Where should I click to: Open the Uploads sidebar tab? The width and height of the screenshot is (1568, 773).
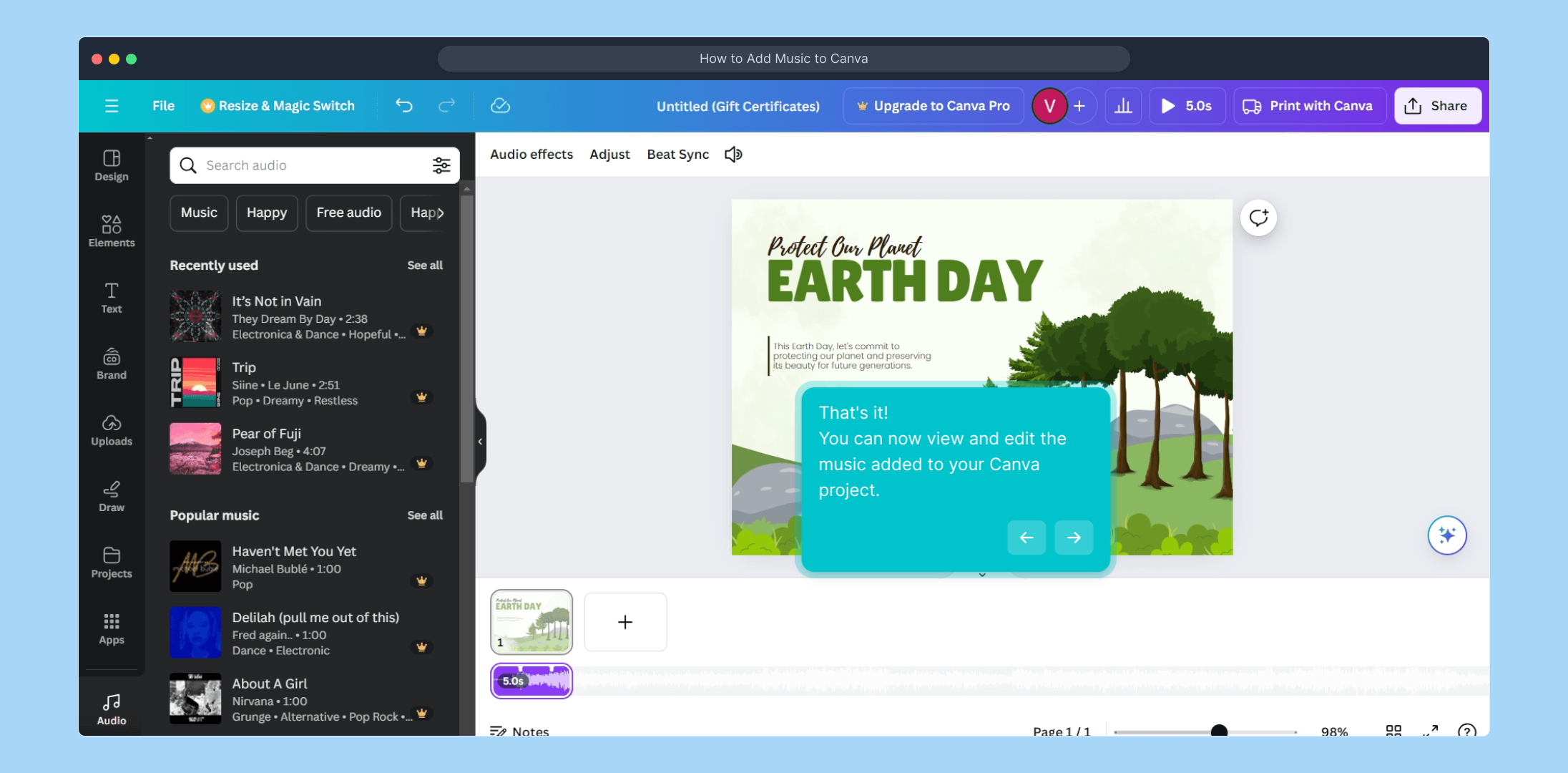(111, 429)
